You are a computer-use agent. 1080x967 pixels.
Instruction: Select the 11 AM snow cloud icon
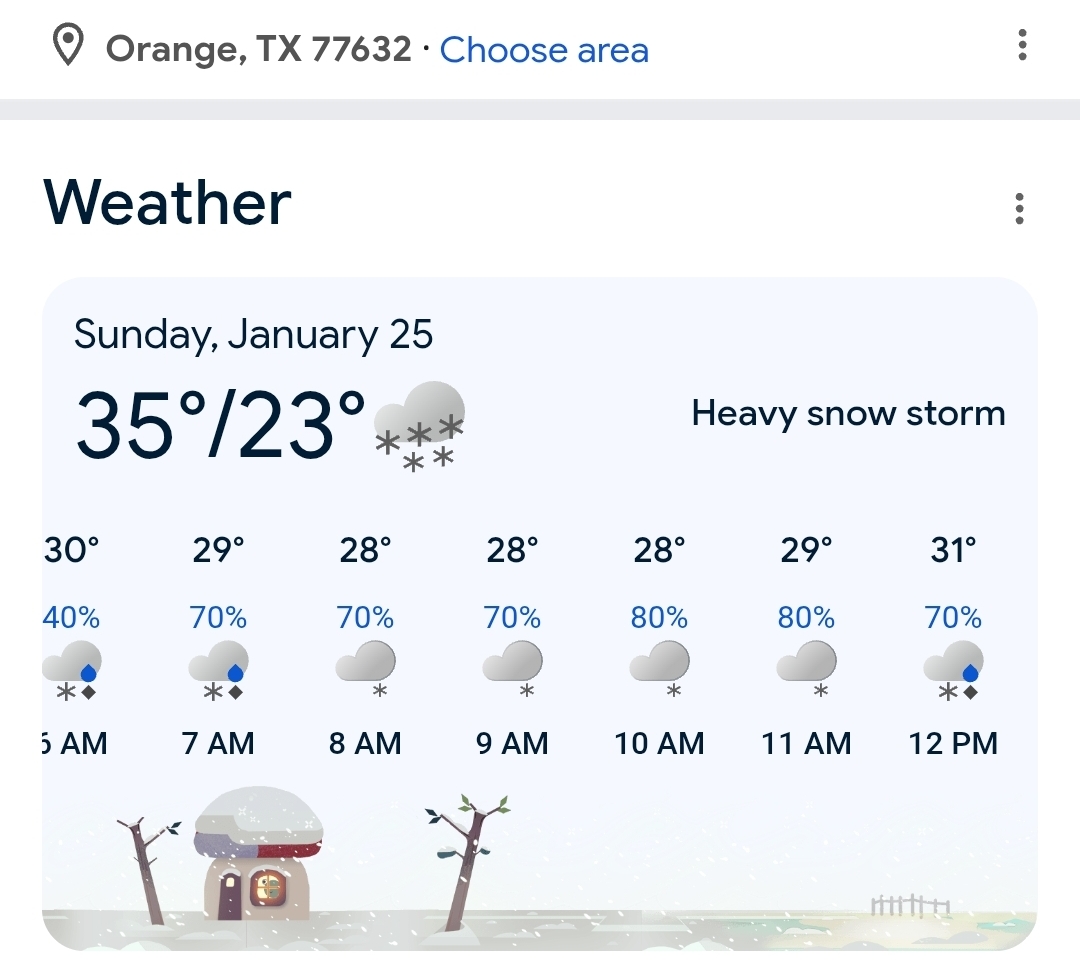[x=807, y=669]
